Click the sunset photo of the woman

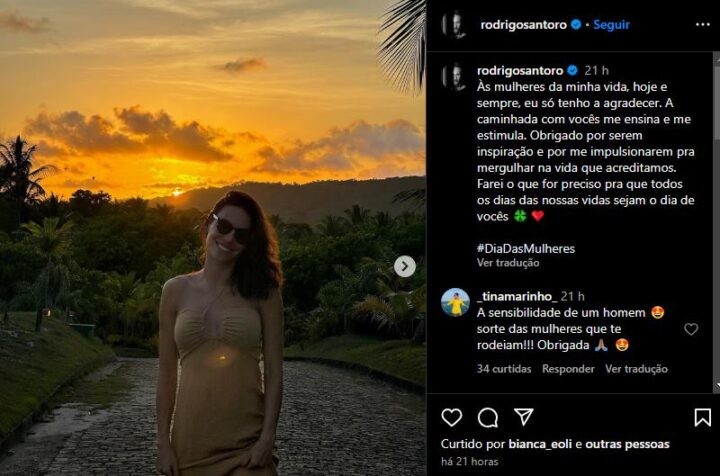212,238
